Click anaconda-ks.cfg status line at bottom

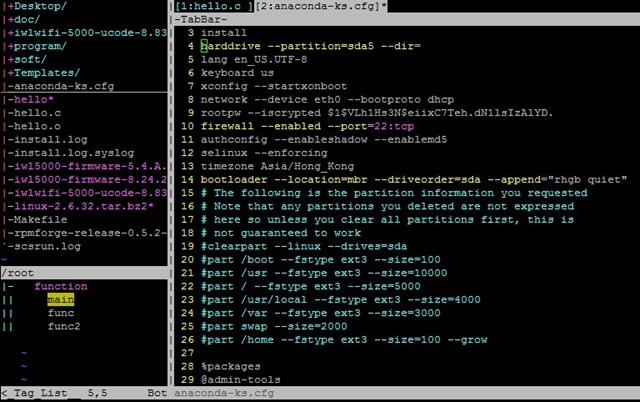(407, 393)
